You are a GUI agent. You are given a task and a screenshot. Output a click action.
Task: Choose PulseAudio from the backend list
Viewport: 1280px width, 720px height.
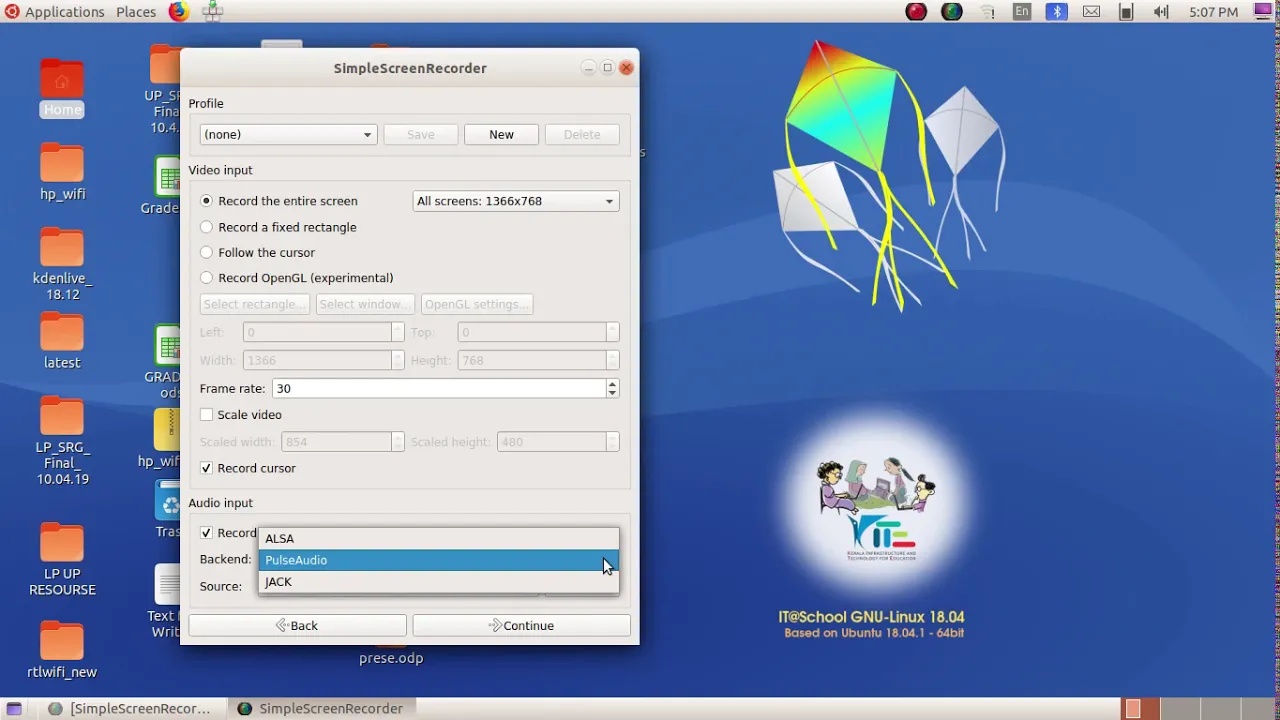439,560
